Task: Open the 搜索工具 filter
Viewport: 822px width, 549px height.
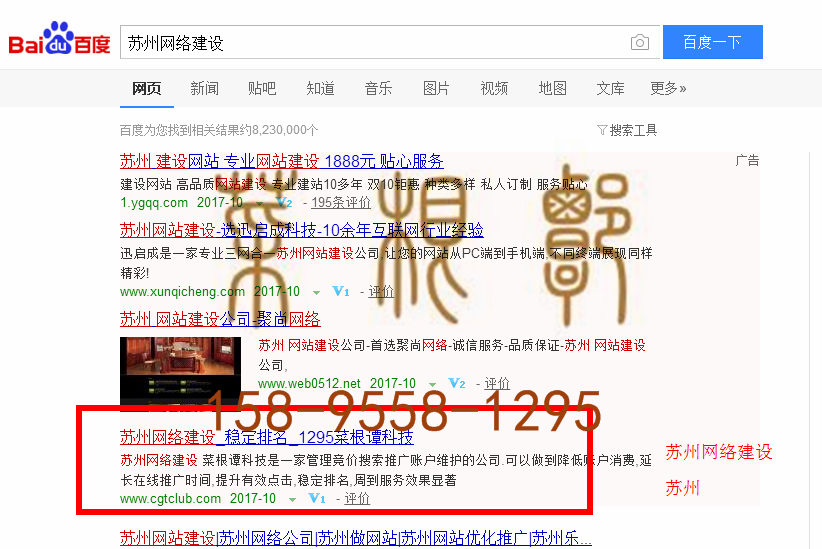Action: pyautogui.click(x=627, y=130)
